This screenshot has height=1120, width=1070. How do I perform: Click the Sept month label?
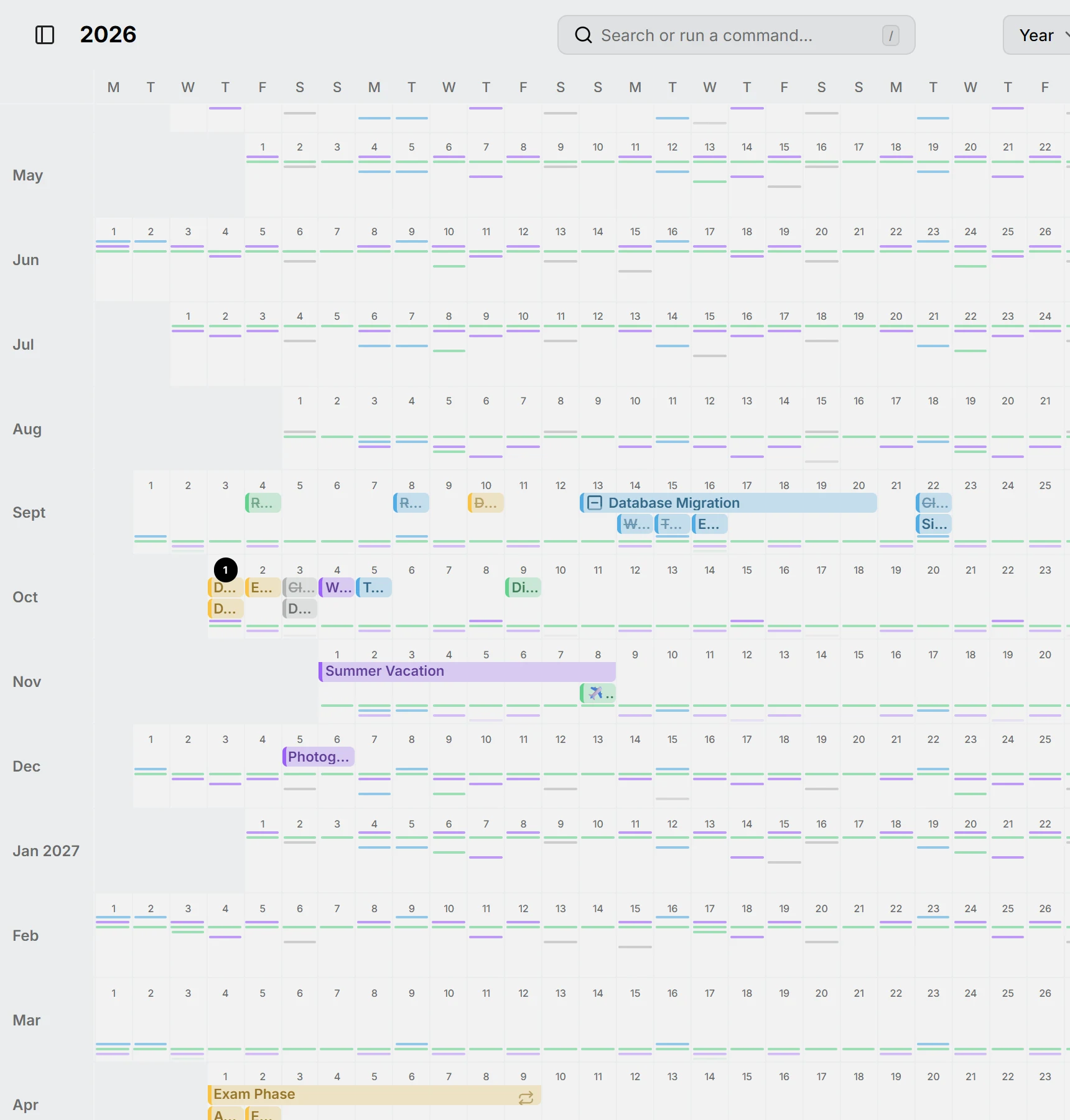click(29, 513)
